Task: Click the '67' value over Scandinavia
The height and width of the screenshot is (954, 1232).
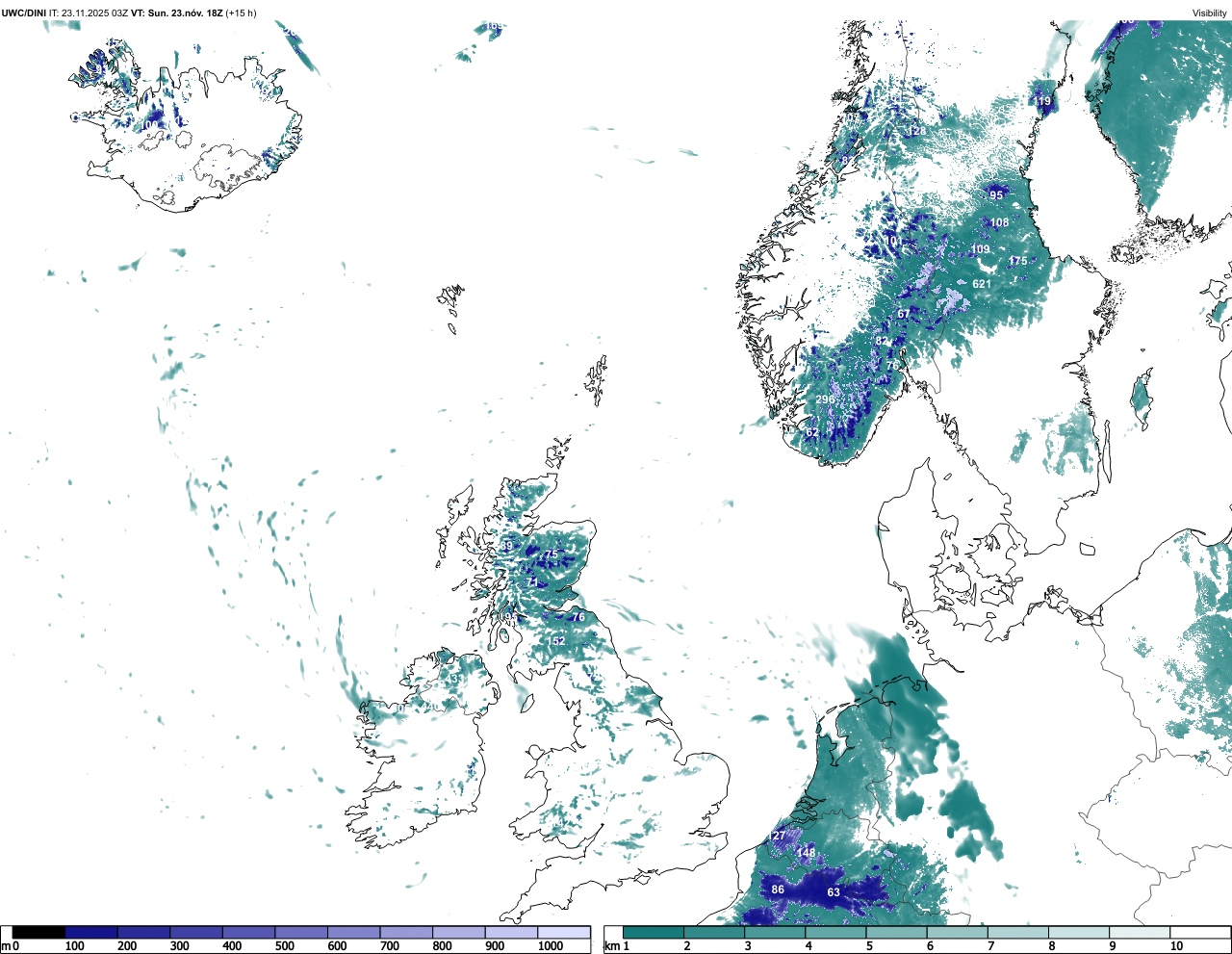Action: 904,314
